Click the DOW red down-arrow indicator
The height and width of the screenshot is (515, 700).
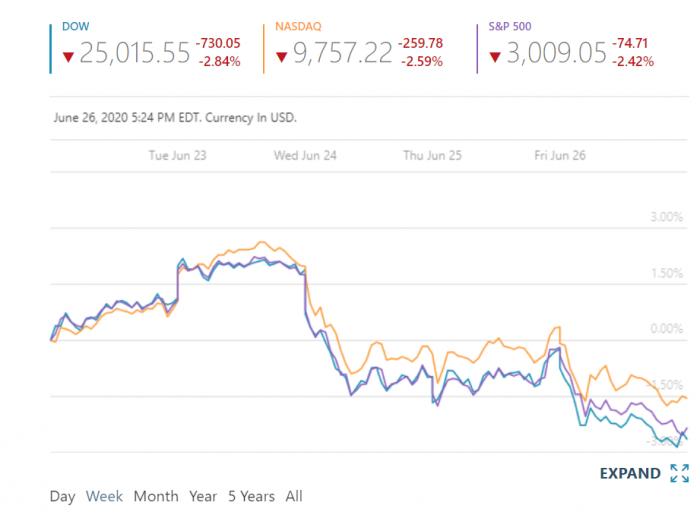pos(68,57)
